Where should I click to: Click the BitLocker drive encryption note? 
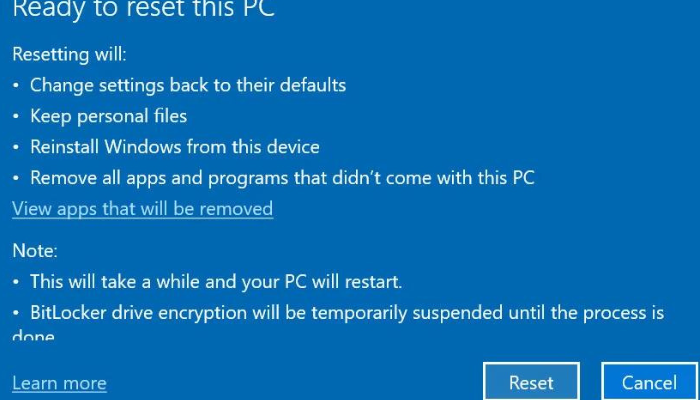point(347,313)
